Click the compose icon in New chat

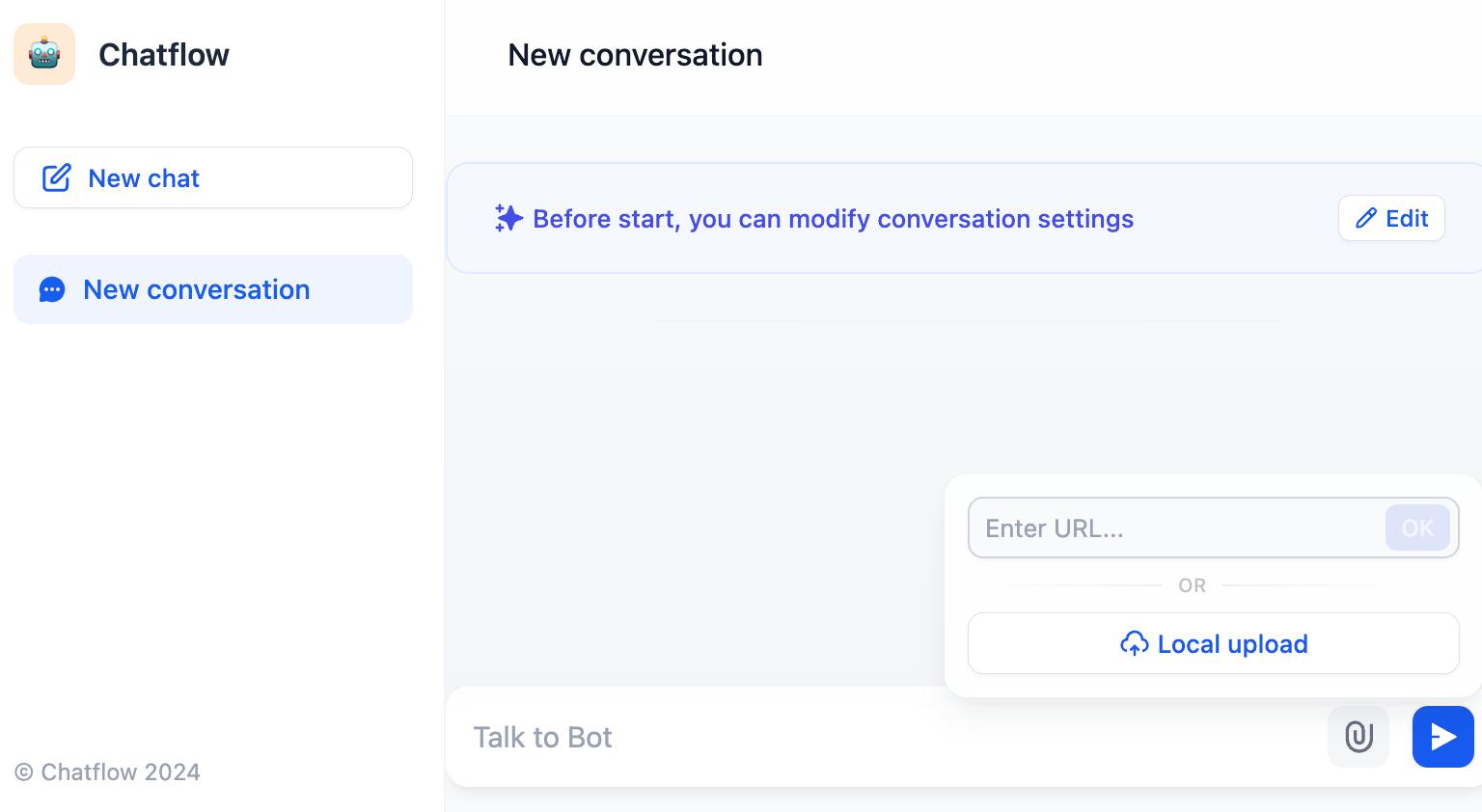click(x=56, y=178)
